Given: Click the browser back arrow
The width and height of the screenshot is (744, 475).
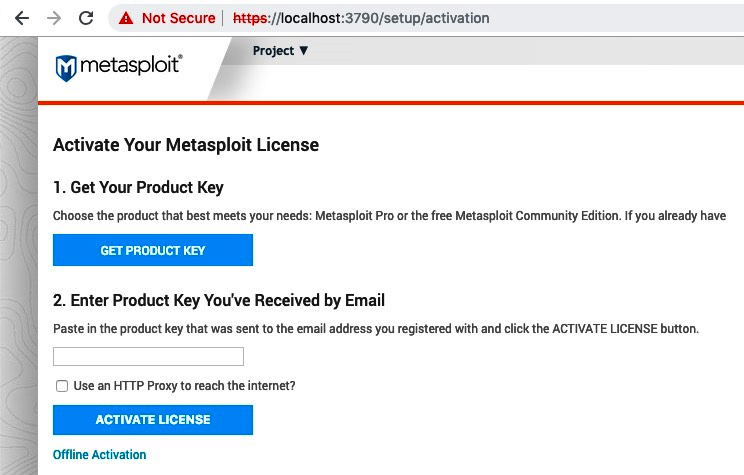Looking at the screenshot, I should [x=21, y=18].
